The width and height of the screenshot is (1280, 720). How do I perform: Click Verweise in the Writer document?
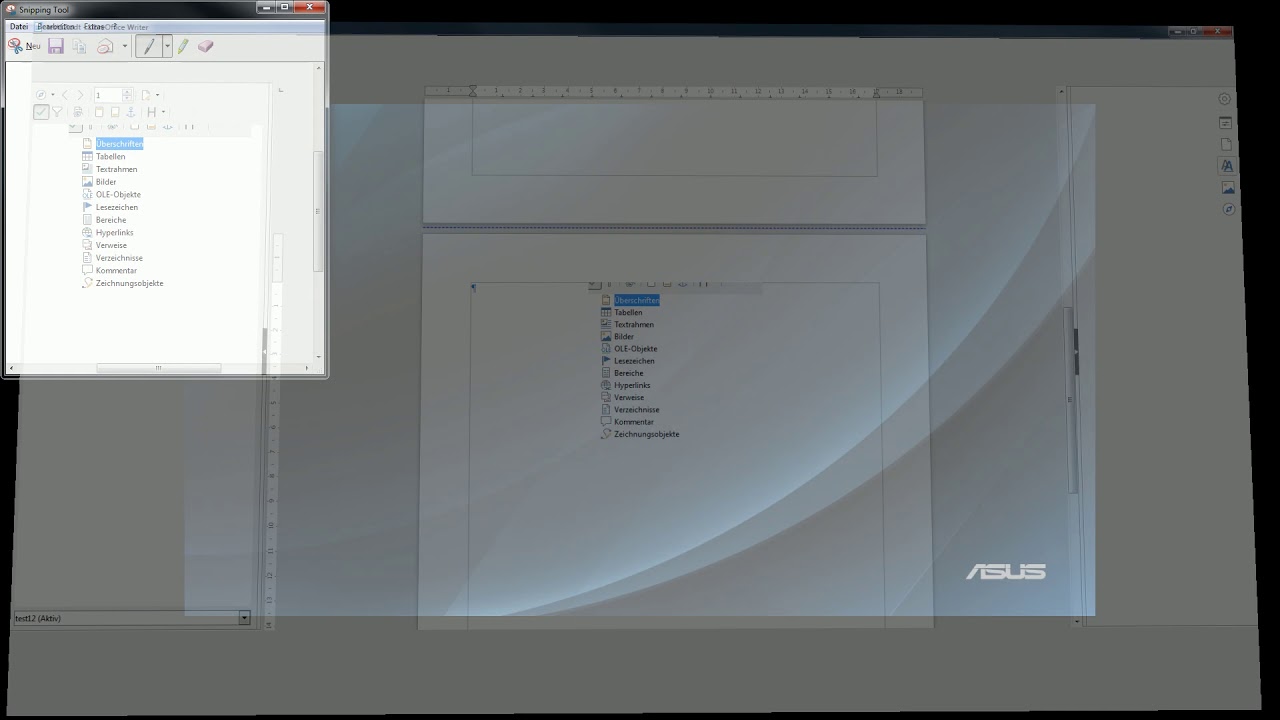(629, 398)
